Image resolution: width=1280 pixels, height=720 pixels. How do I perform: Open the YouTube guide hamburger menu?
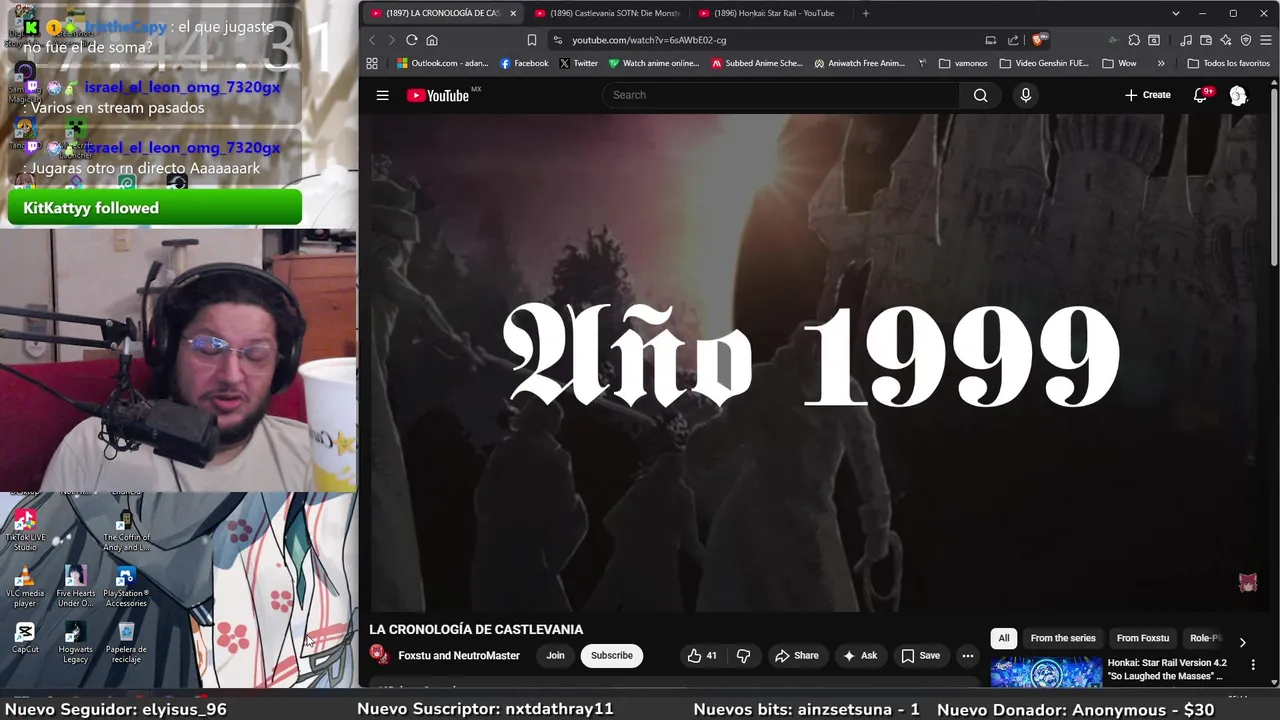[382, 95]
